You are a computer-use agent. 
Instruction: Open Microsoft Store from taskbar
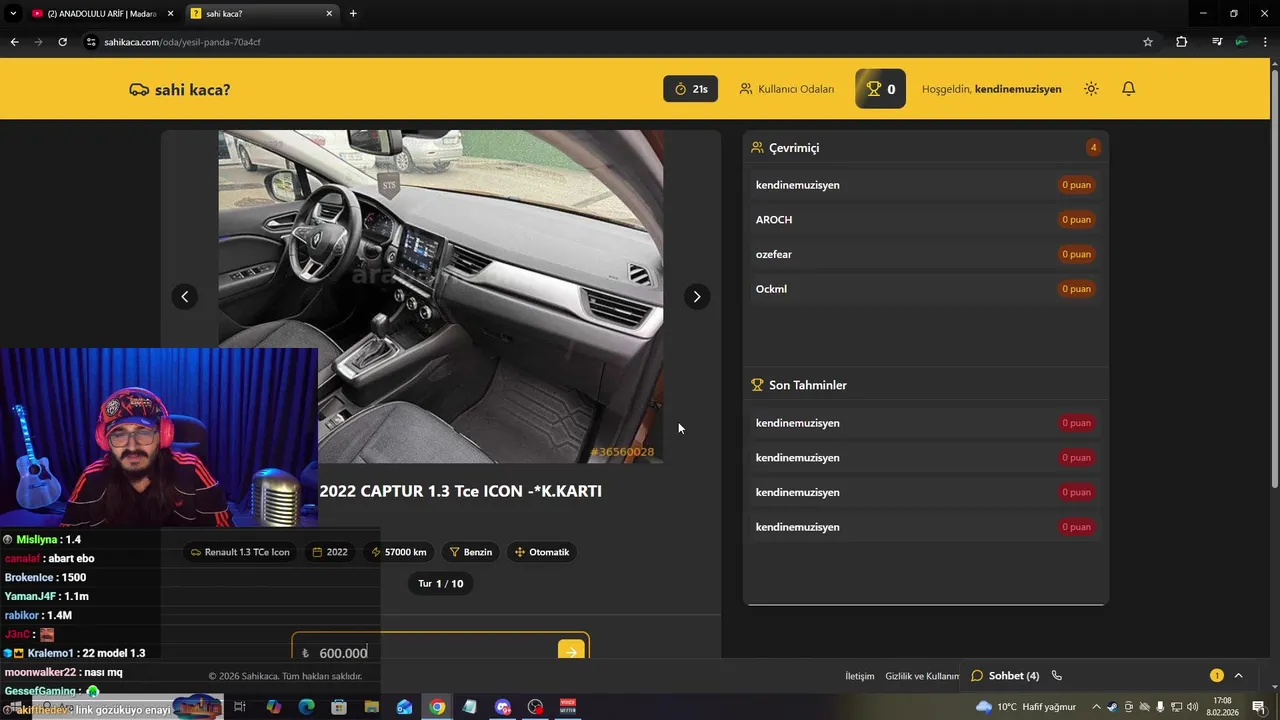click(339, 707)
